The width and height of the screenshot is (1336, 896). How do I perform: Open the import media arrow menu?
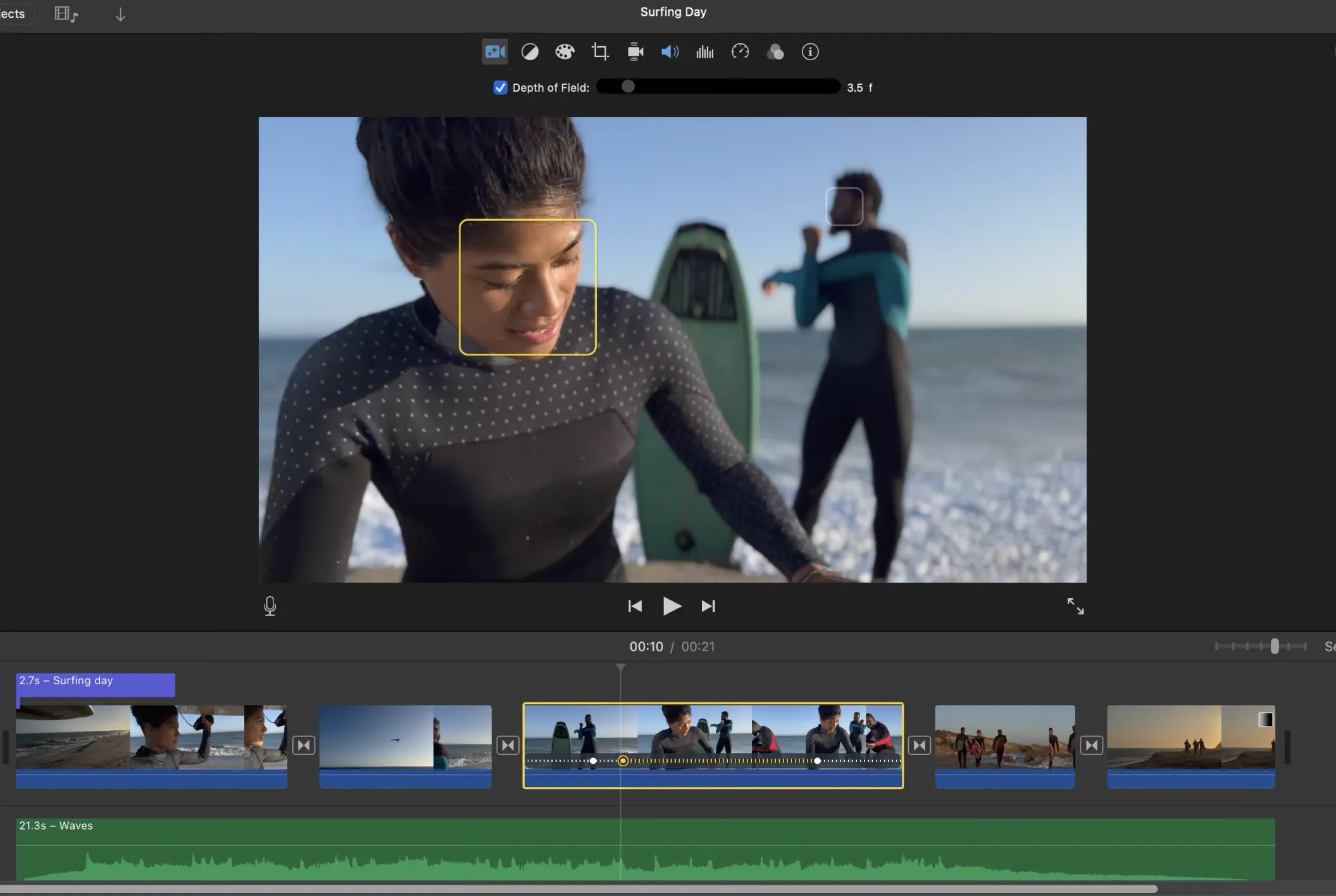tap(120, 14)
